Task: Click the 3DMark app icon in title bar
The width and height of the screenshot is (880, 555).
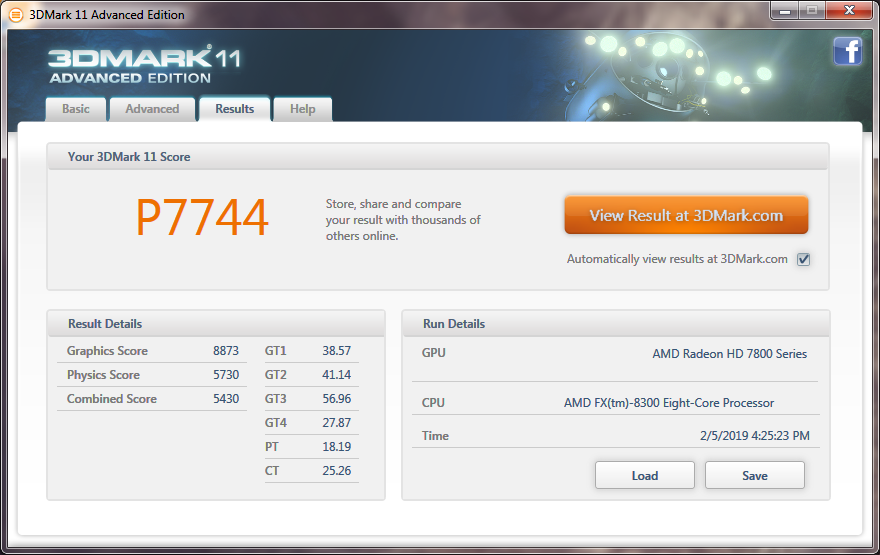Action: tap(16, 15)
